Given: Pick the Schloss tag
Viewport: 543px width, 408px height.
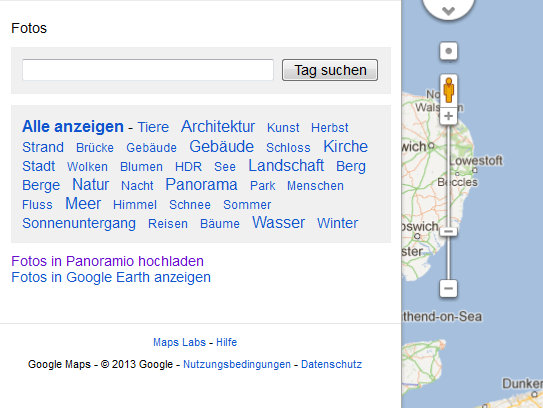Looking at the screenshot, I should [x=288, y=148].
